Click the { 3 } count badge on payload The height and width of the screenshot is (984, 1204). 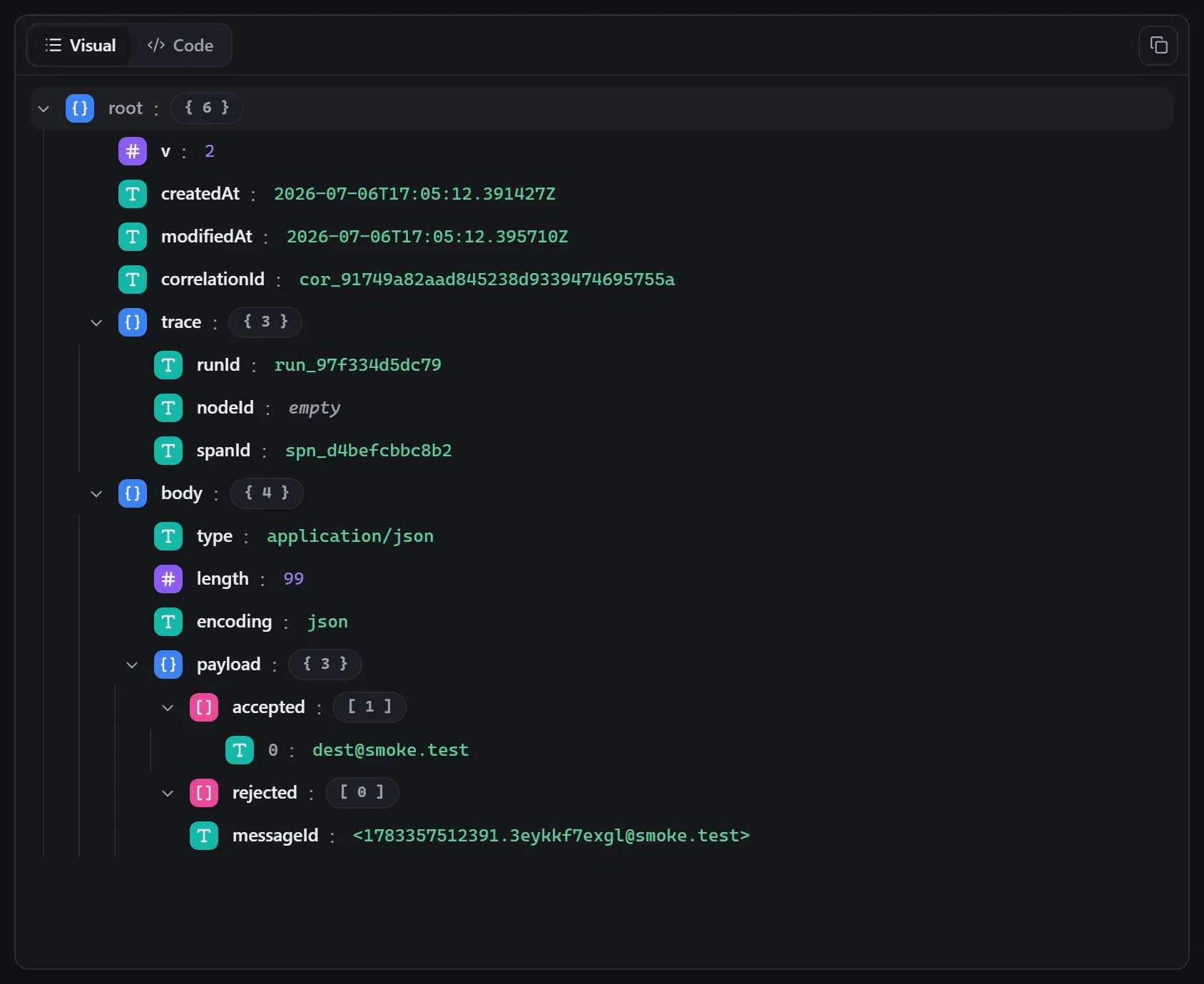325,665
